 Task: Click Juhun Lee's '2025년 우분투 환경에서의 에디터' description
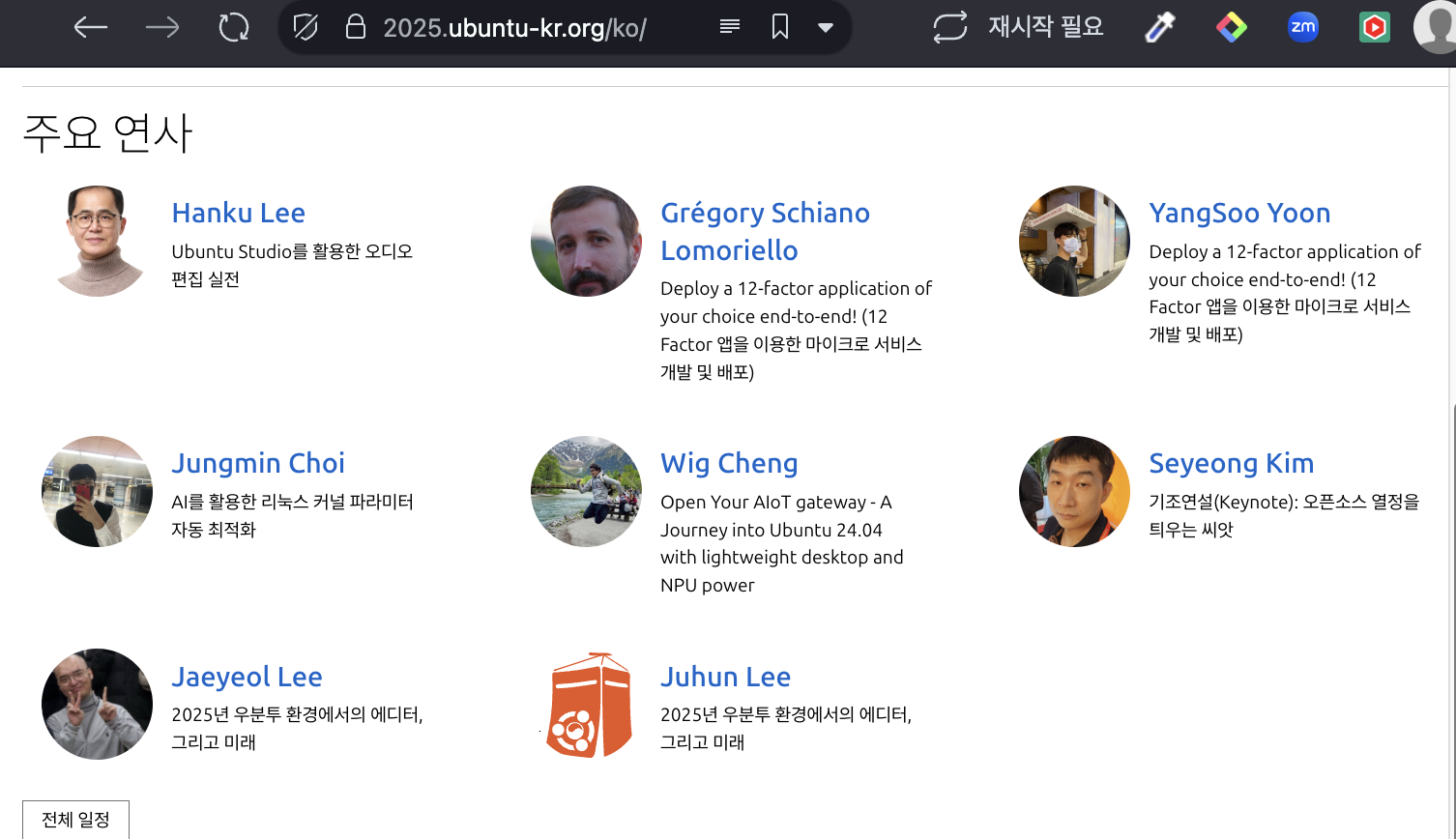click(x=786, y=728)
